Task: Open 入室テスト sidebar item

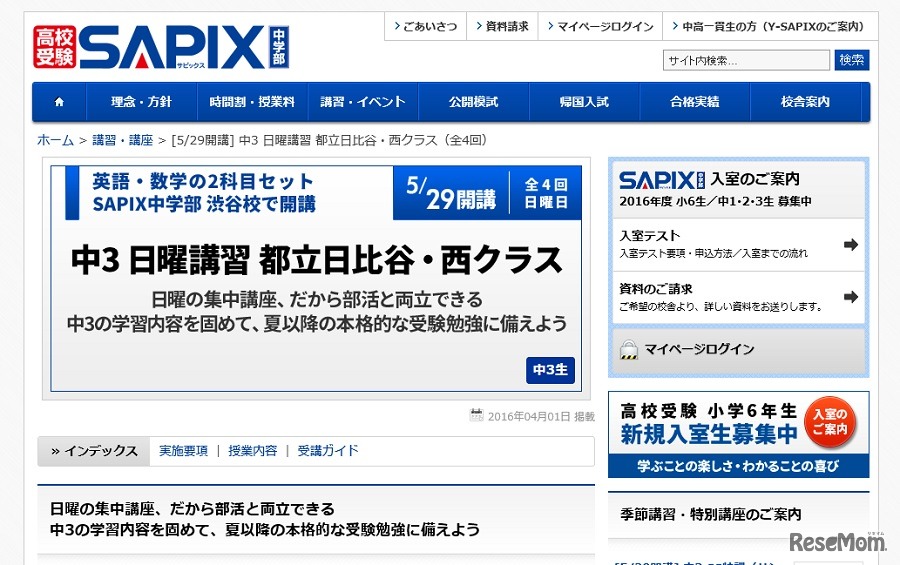Action: pos(738,245)
